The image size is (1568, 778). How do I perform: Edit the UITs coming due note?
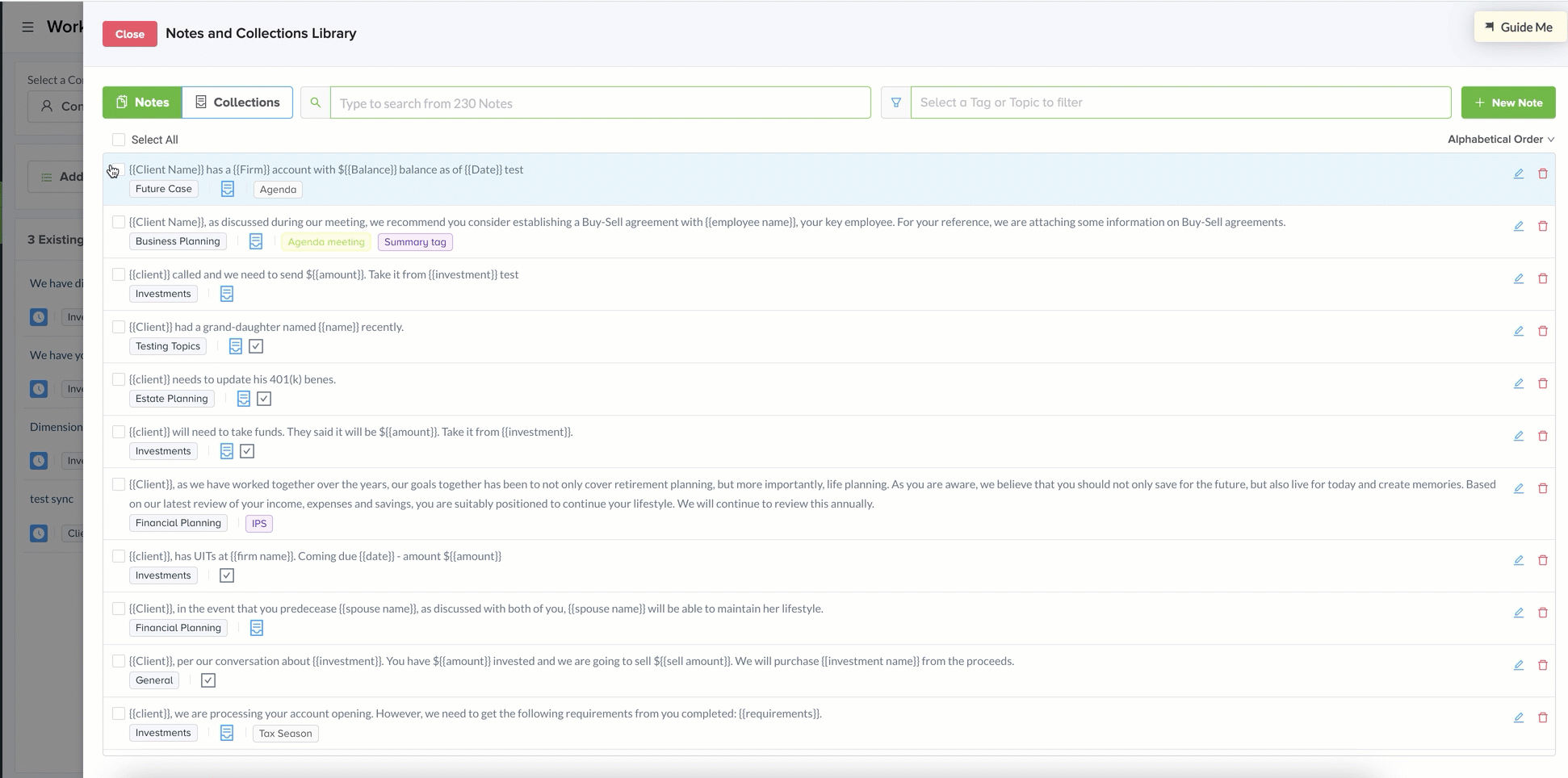1519,560
